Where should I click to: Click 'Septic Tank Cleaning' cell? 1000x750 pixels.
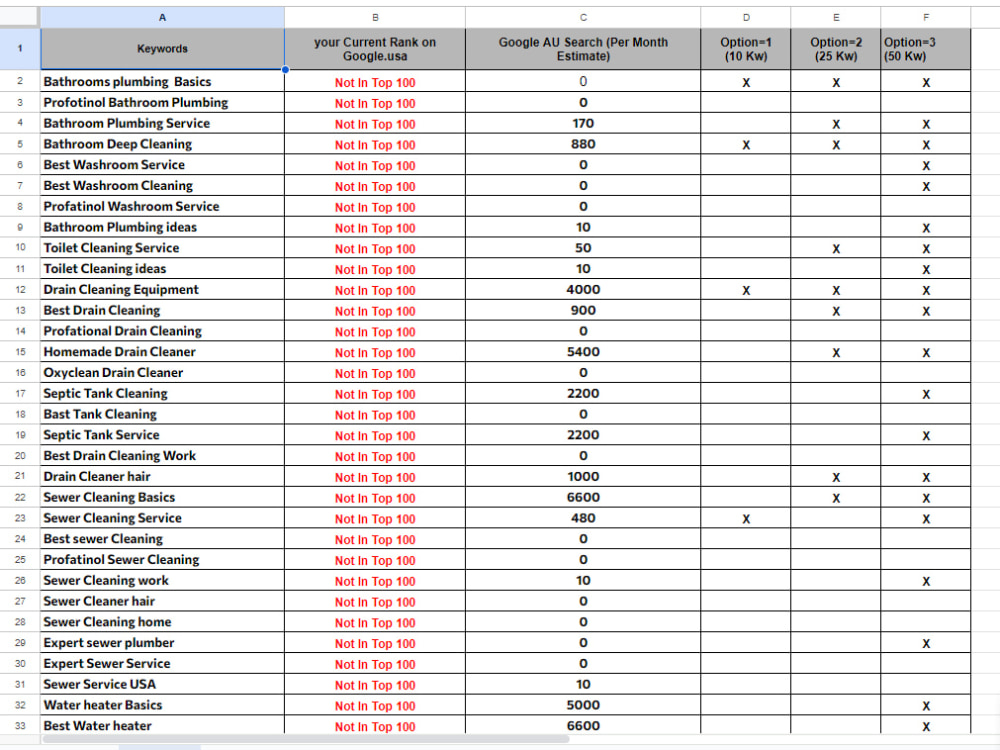pos(163,393)
